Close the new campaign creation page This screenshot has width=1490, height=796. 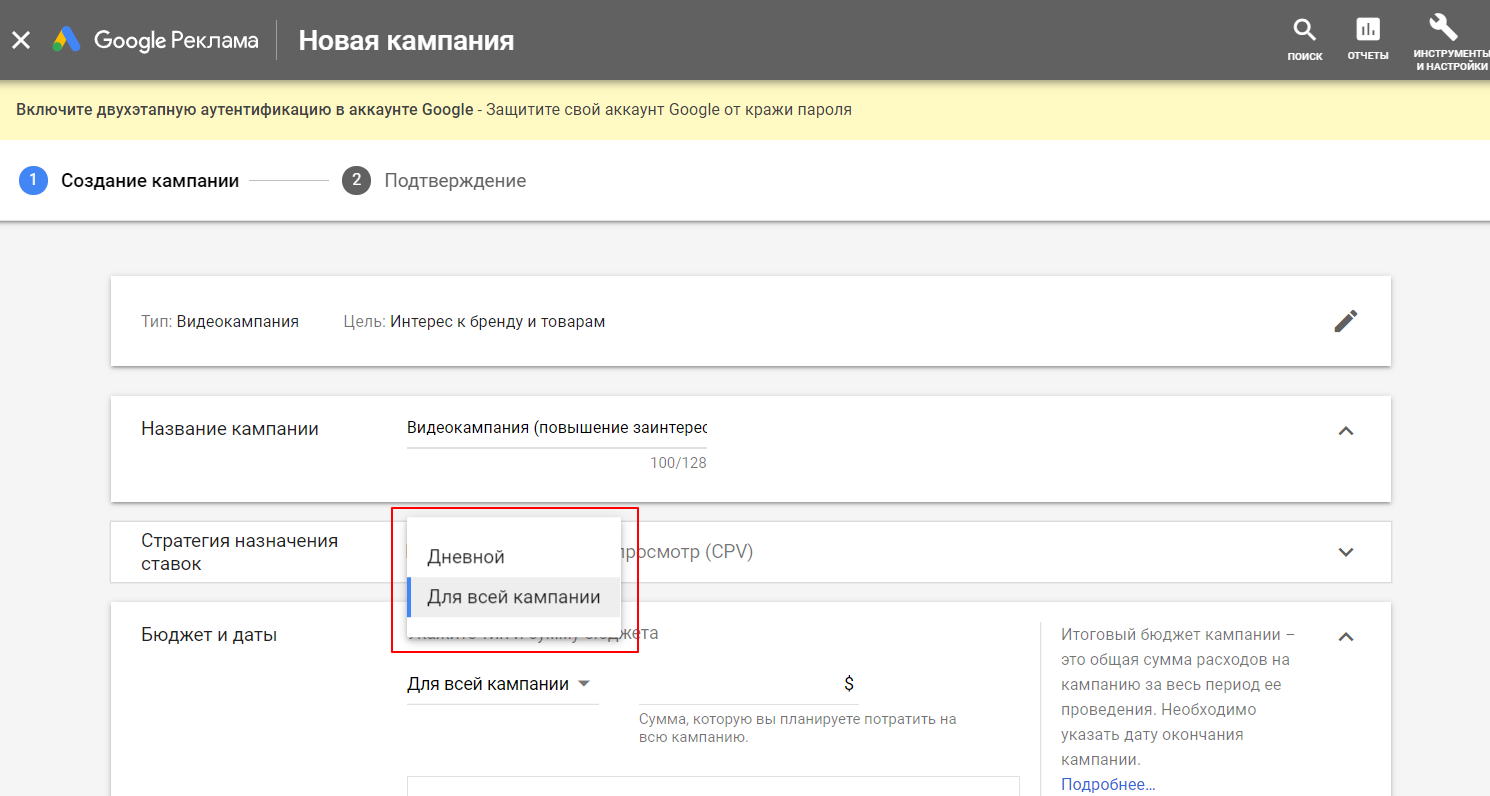[x=21, y=40]
